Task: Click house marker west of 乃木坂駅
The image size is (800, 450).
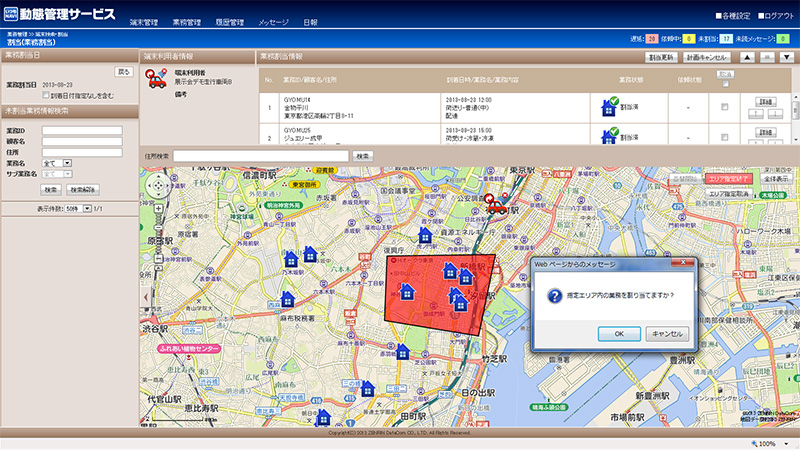Action: (291, 259)
